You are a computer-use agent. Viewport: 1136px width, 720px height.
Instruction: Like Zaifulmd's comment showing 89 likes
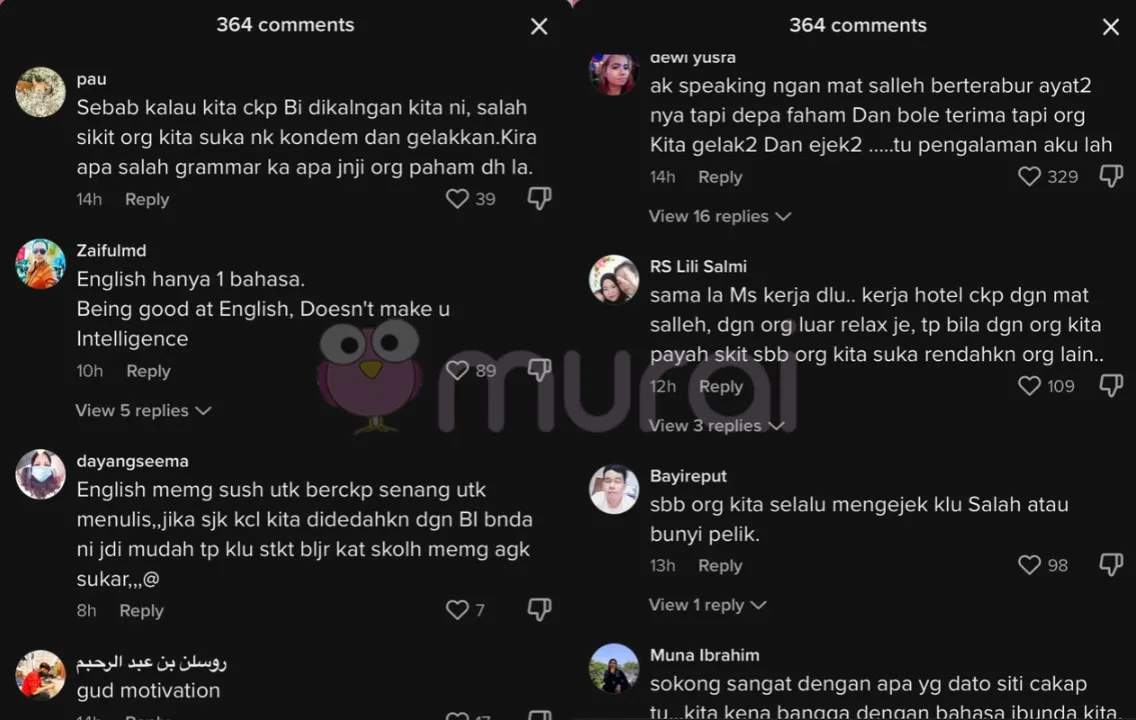(x=457, y=370)
